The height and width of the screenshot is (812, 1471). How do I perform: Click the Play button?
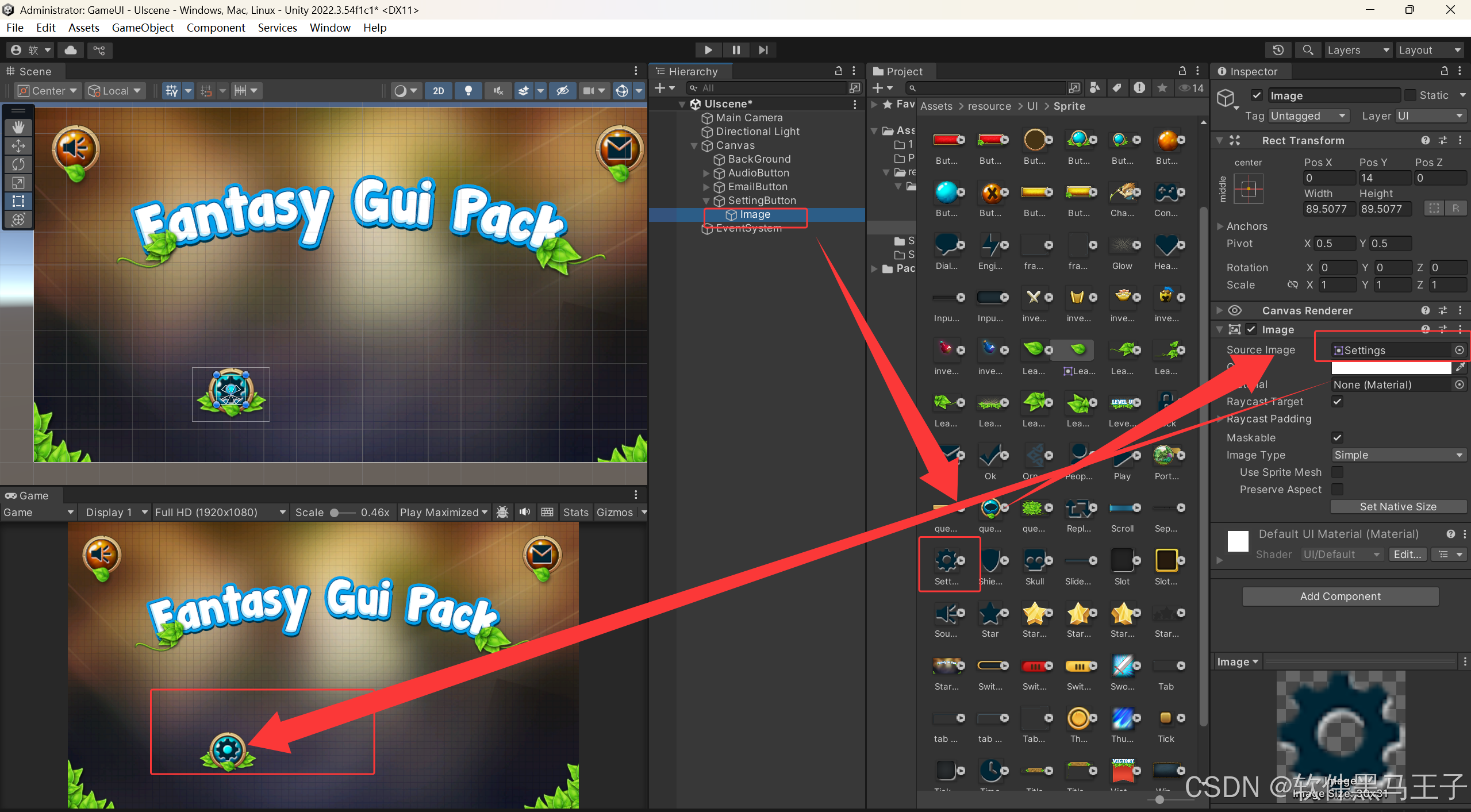pyautogui.click(x=708, y=50)
